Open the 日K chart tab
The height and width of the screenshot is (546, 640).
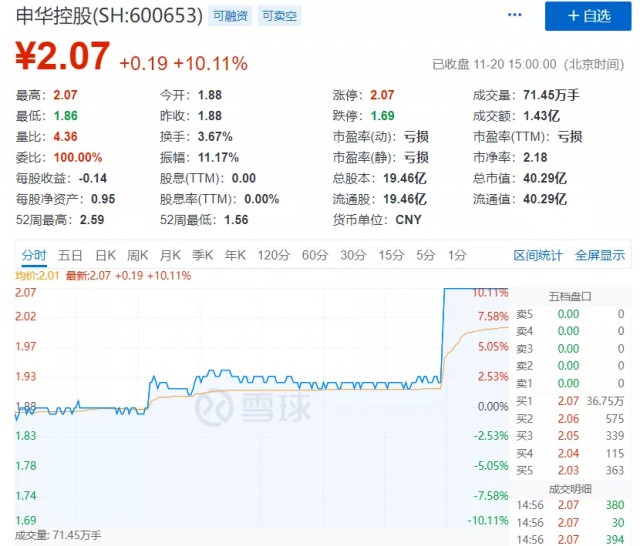(x=105, y=255)
